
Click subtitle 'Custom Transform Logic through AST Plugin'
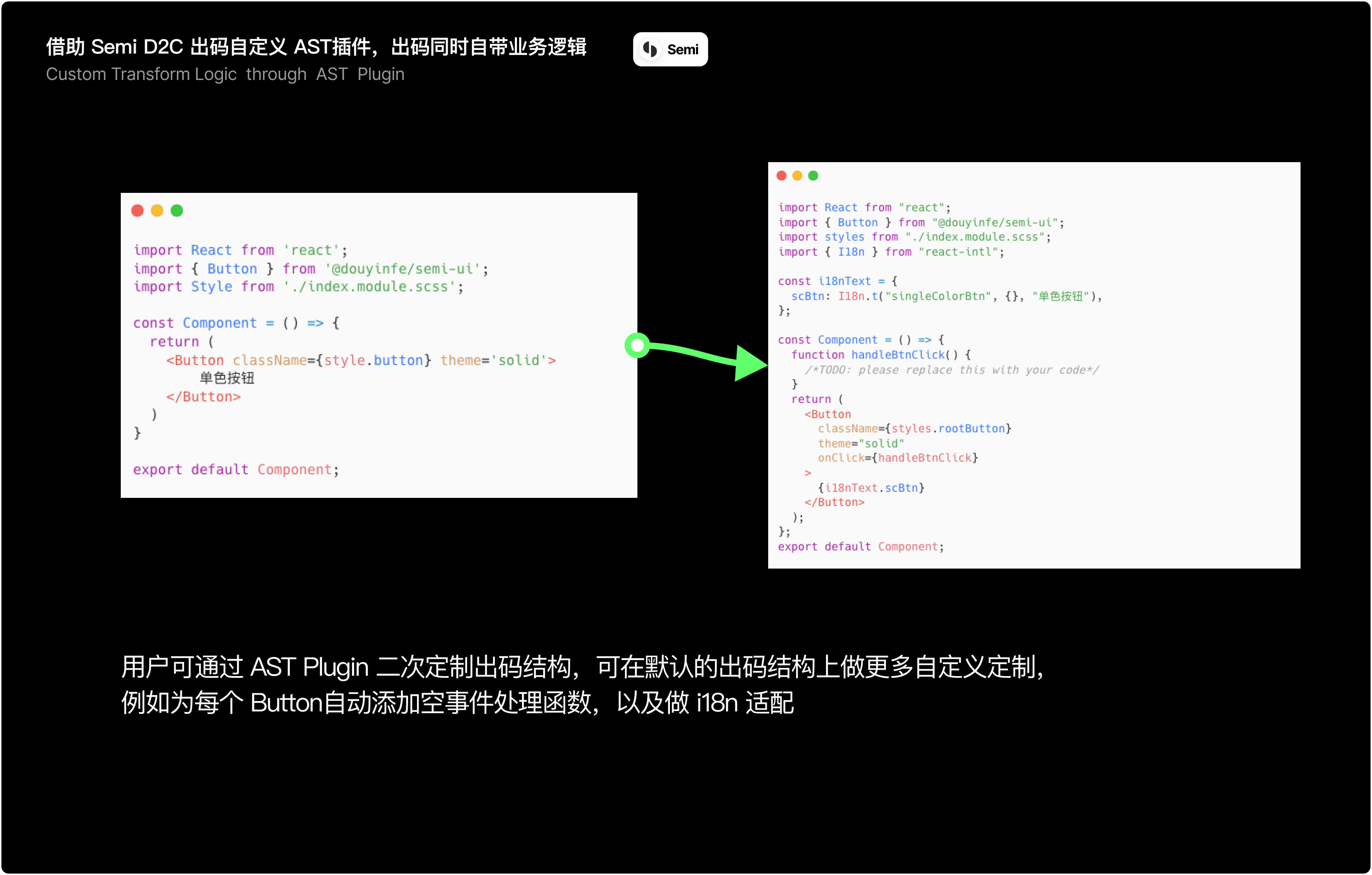[225, 75]
